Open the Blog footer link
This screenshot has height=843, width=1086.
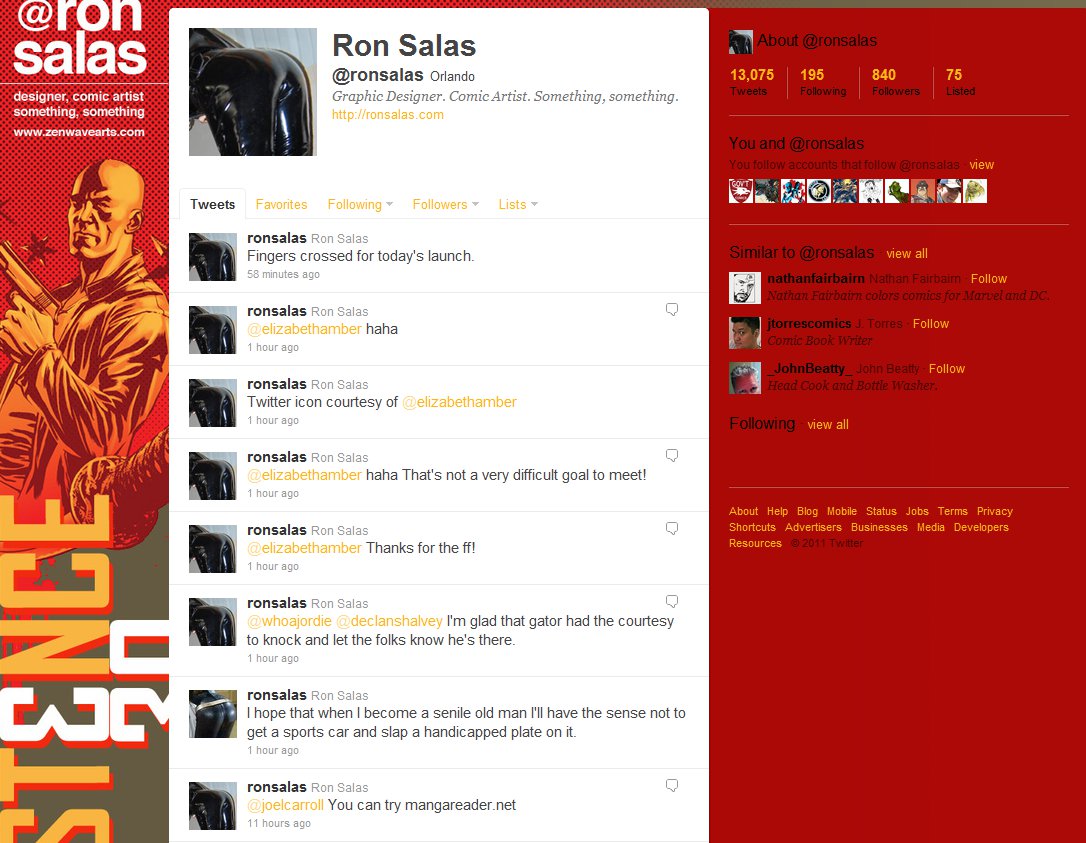[807, 511]
